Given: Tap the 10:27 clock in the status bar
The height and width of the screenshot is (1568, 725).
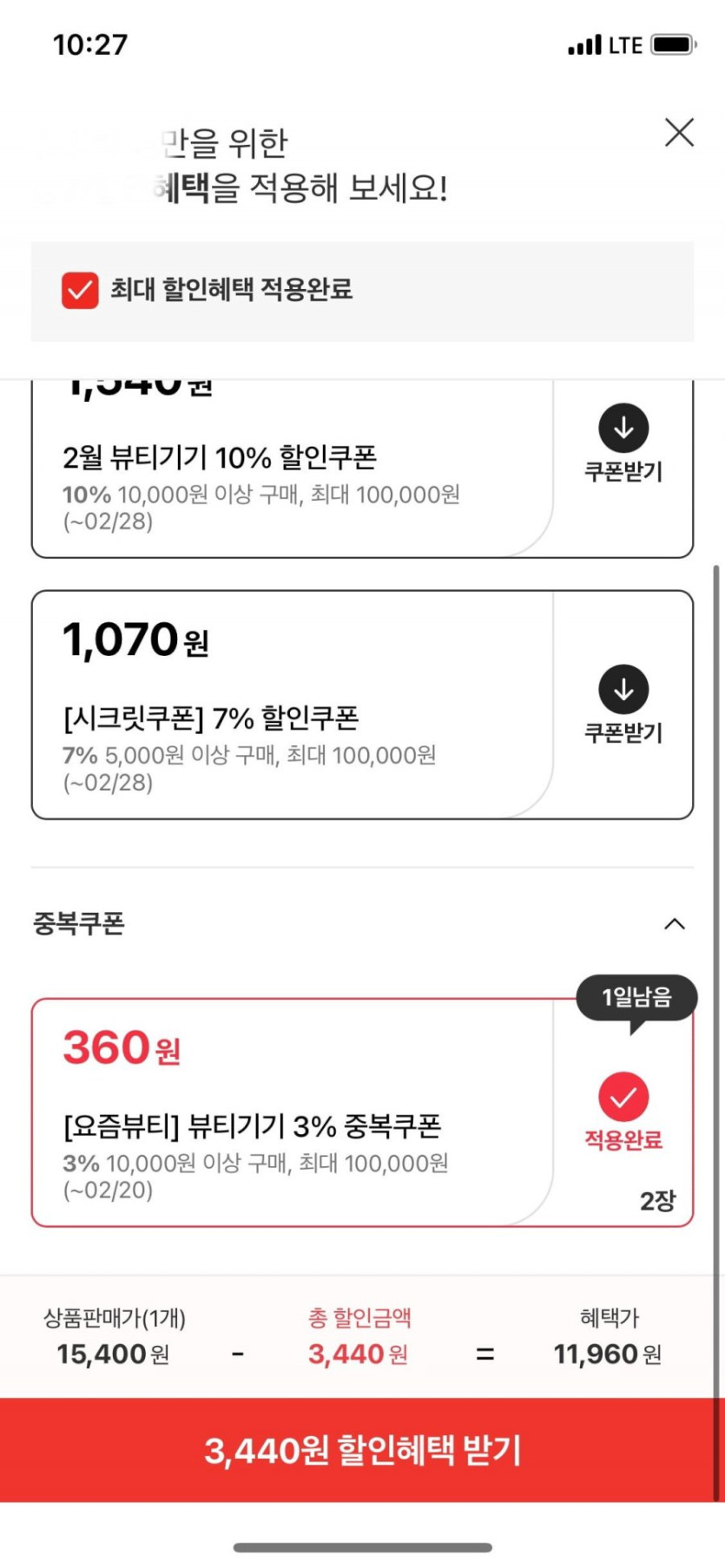Looking at the screenshot, I should tap(90, 45).
